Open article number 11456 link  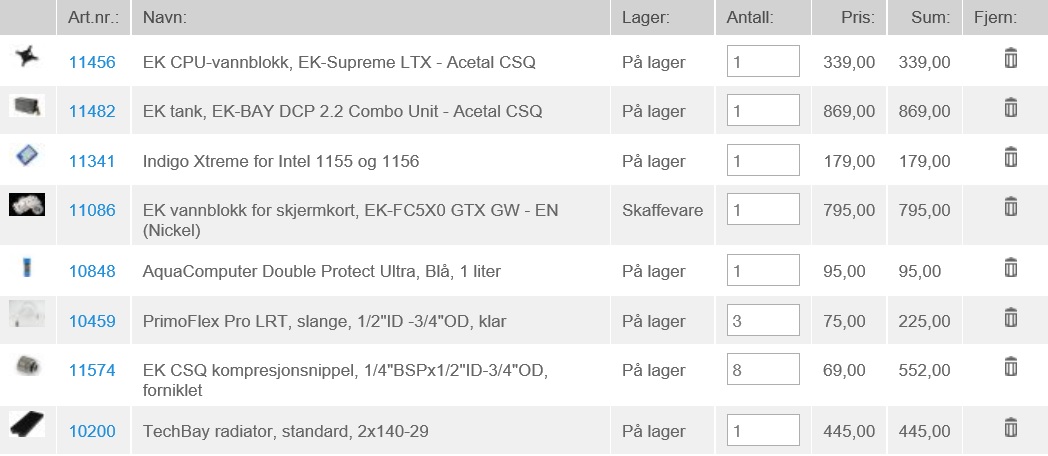92,62
